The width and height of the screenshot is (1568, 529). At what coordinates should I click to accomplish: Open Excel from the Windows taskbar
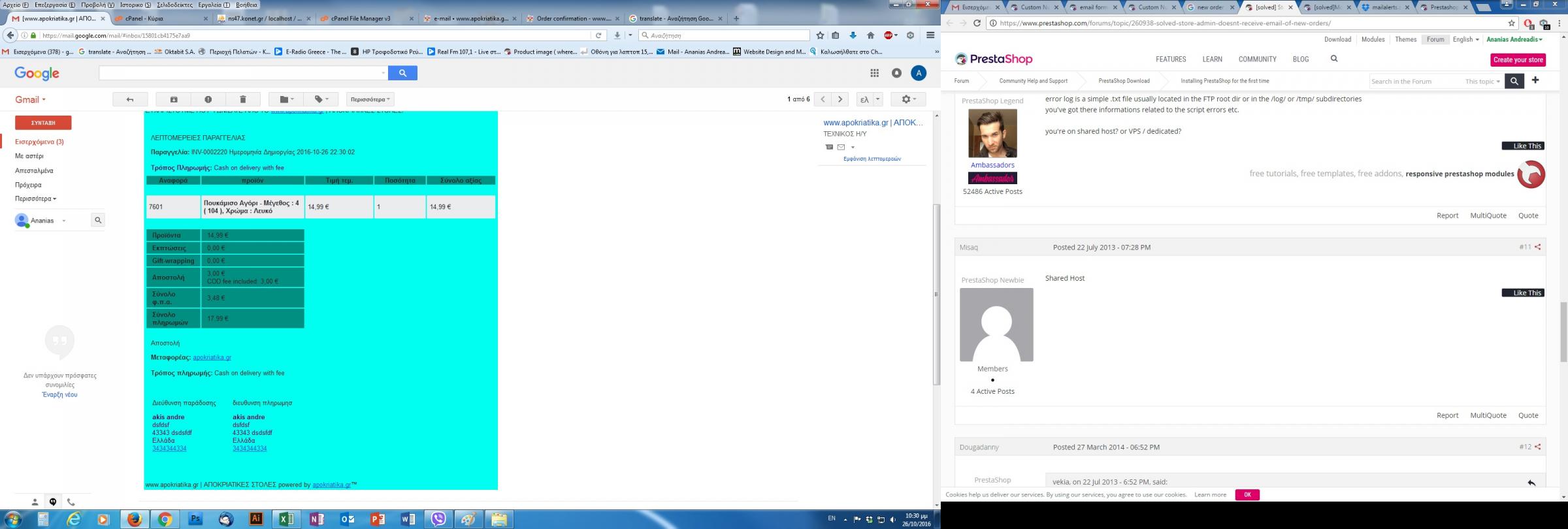tap(286, 519)
